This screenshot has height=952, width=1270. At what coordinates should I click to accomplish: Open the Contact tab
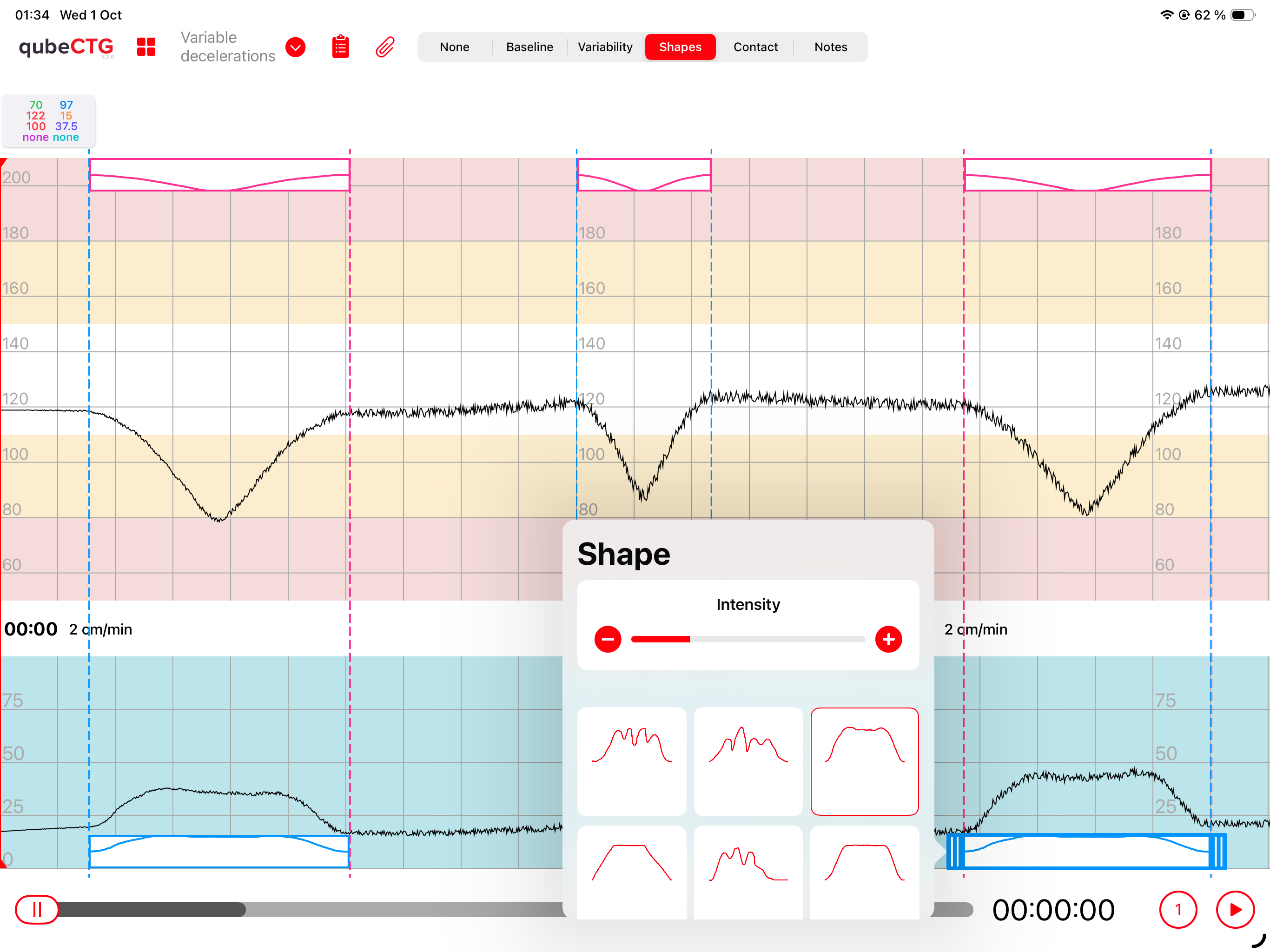(755, 47)
